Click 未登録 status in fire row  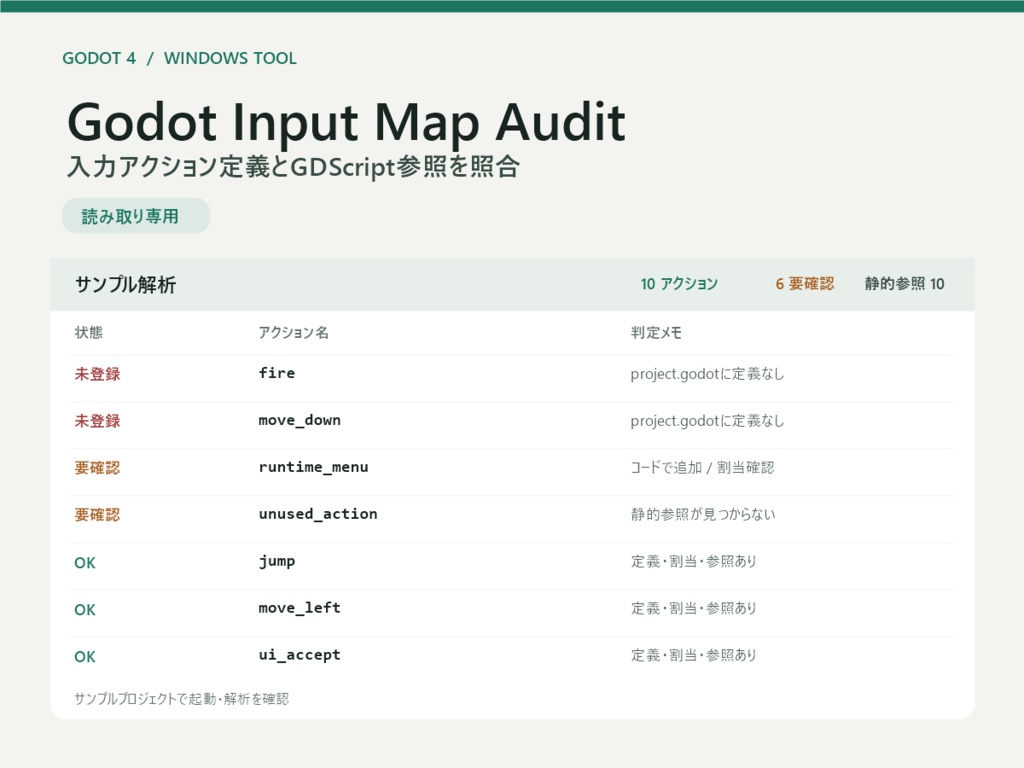(x=97, y=374)
